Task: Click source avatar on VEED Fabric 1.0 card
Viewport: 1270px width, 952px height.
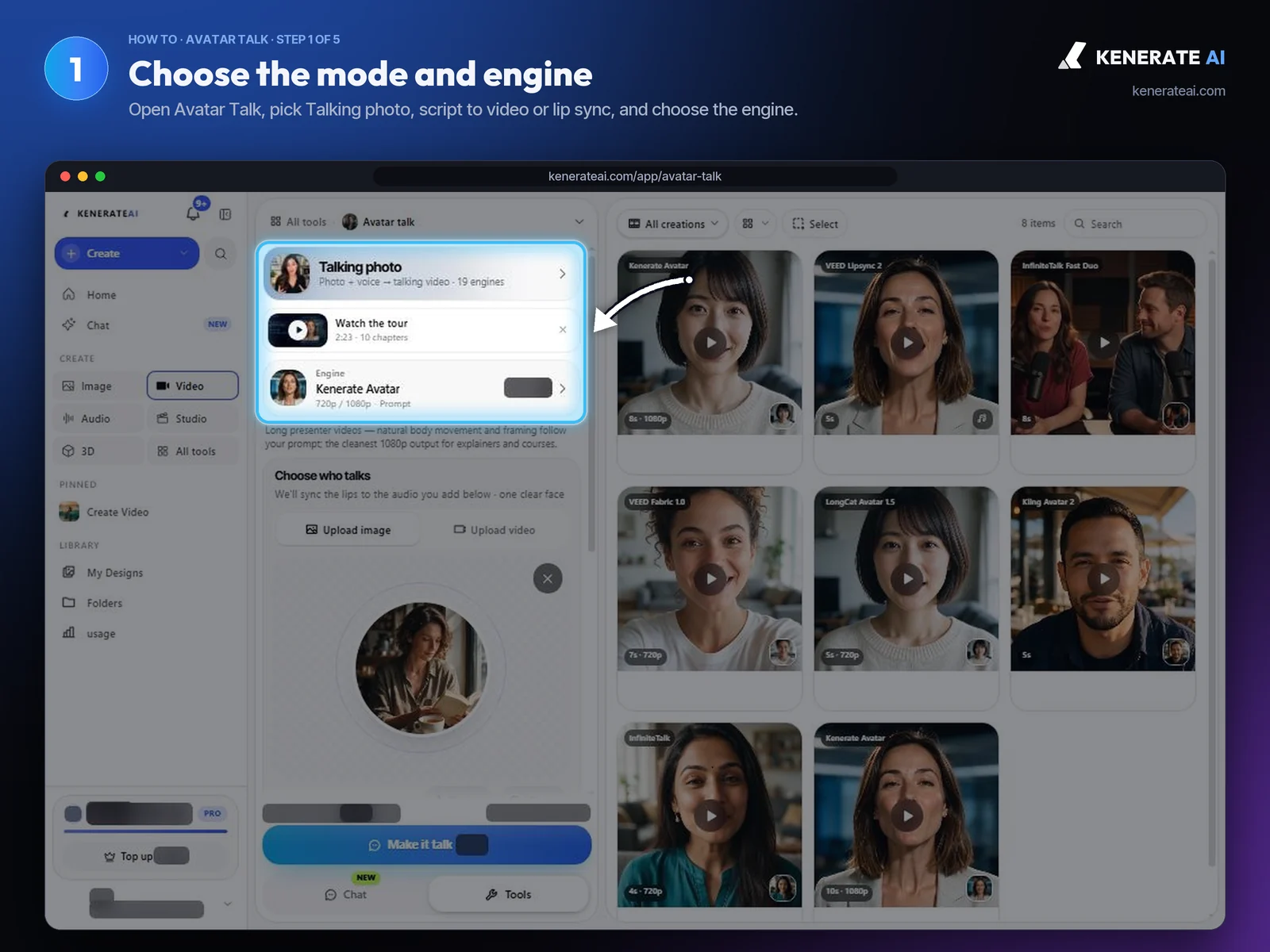Action: pyautogui.click(x=783, y=652)
